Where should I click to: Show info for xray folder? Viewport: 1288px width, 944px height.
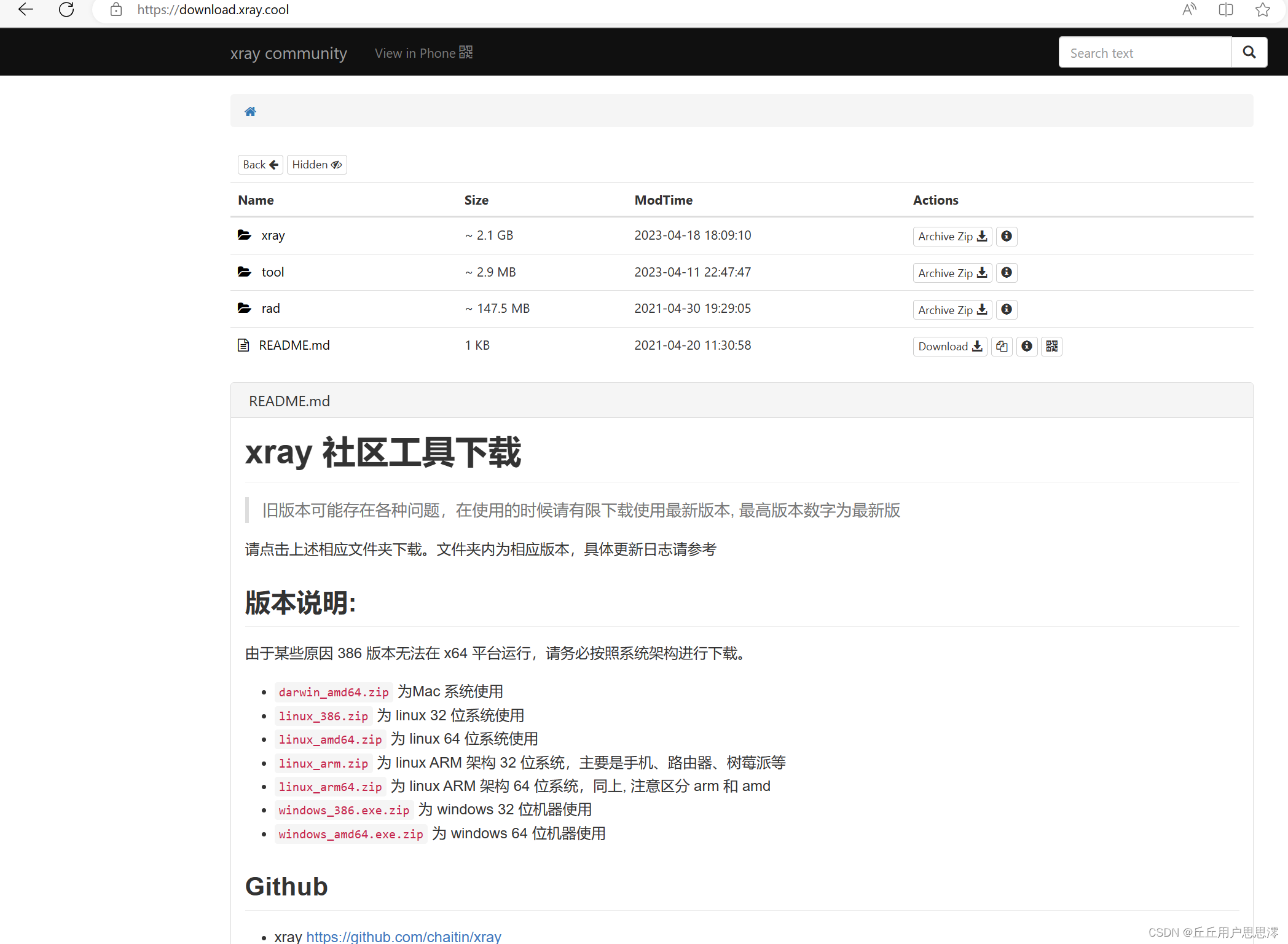pyautogui.click(x=1007, y=236)
